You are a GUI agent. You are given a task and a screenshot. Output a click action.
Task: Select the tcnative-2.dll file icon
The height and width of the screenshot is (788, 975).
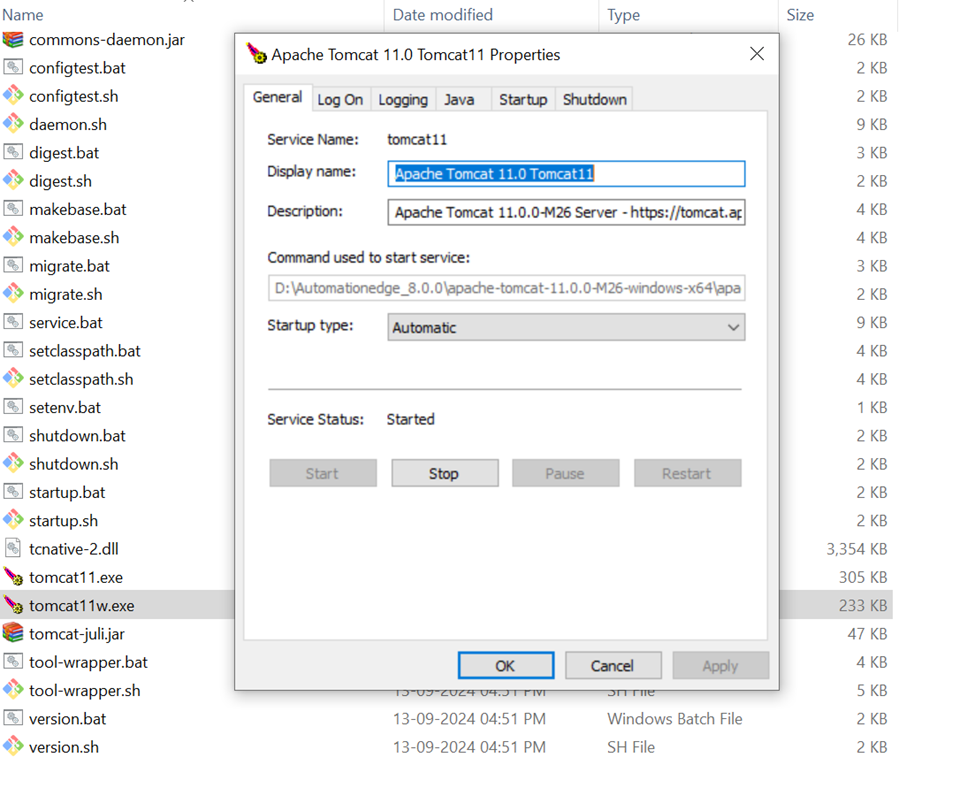(15, 548)
